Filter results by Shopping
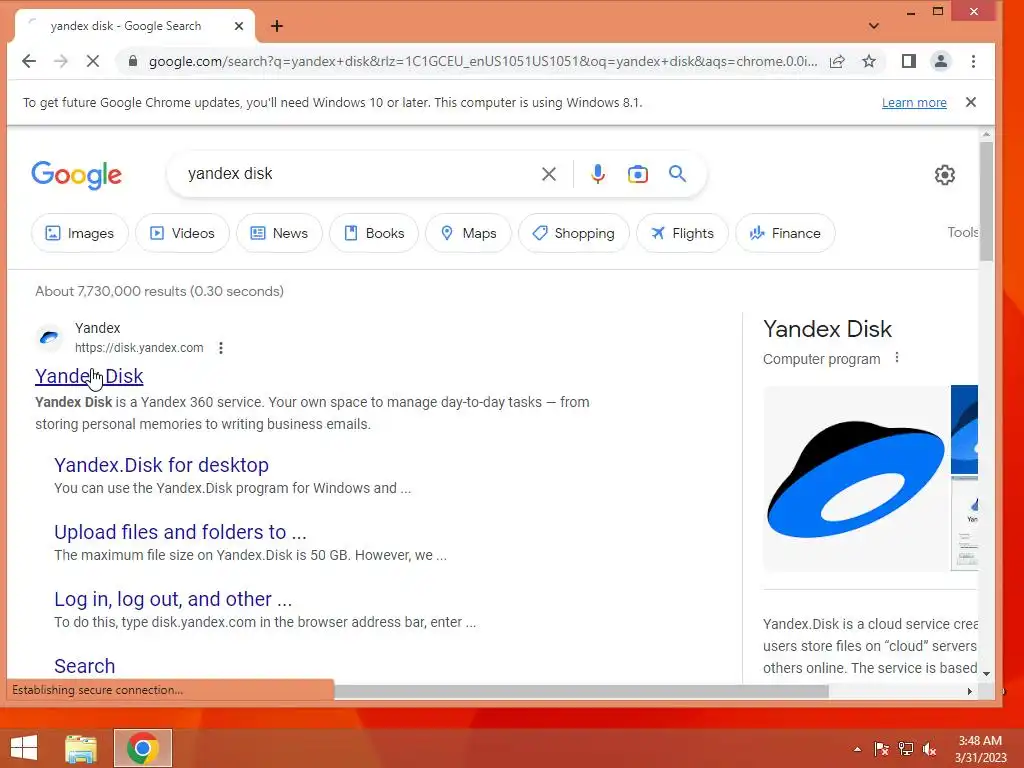1024x768 pixels. tap(573, 233)
